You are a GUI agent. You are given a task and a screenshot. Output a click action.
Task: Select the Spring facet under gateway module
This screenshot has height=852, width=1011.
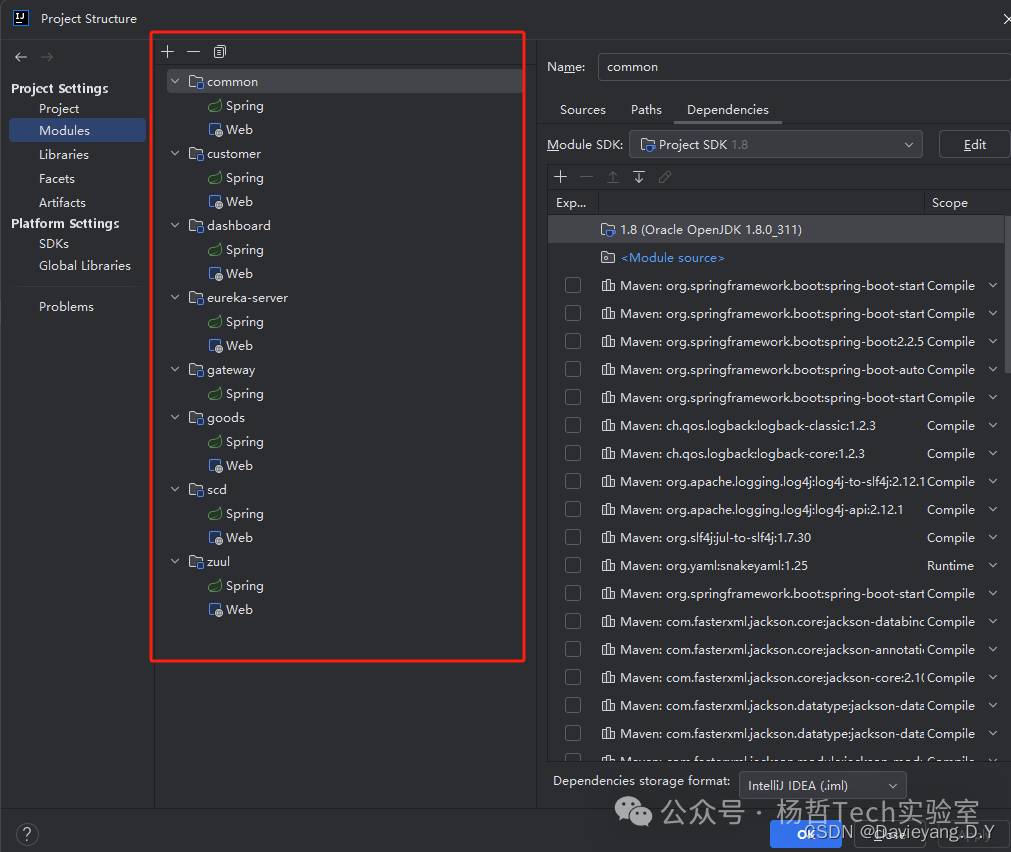pos(243,393)
